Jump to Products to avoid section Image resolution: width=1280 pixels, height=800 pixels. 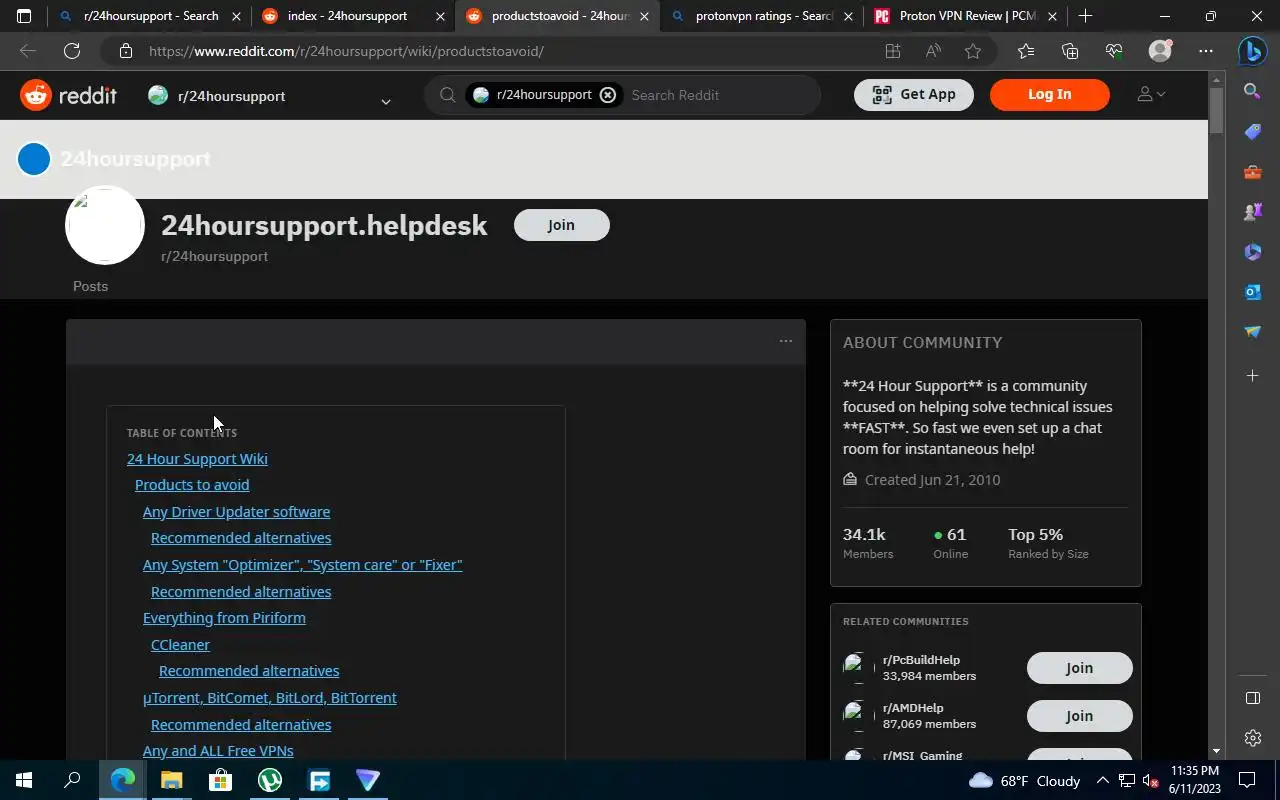coord(192,484)
